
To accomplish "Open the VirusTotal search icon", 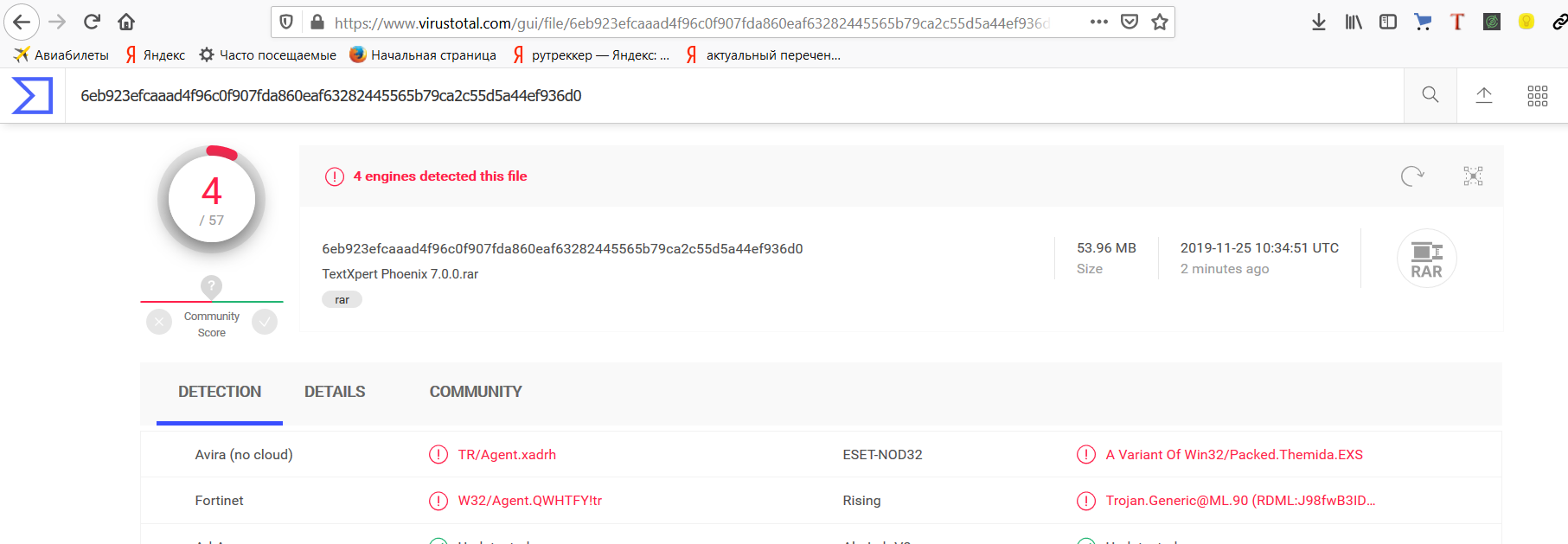I will pos(1430,95).
